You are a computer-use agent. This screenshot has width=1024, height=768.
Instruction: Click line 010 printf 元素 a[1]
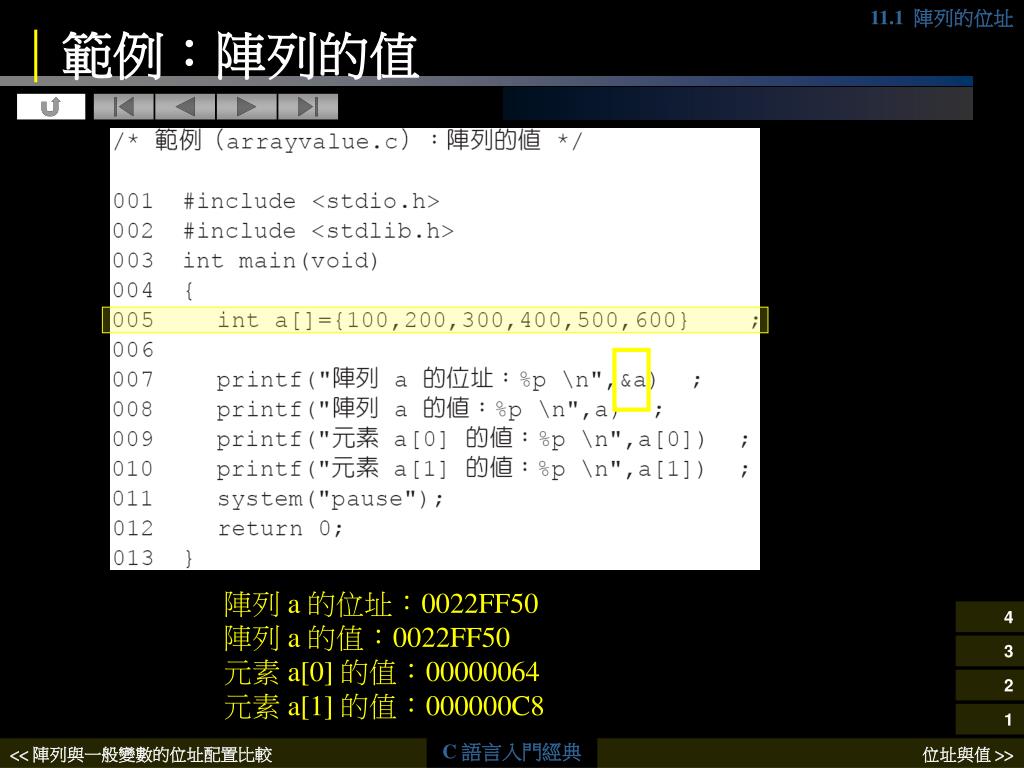pyautogui.click(x=431, y=469)
